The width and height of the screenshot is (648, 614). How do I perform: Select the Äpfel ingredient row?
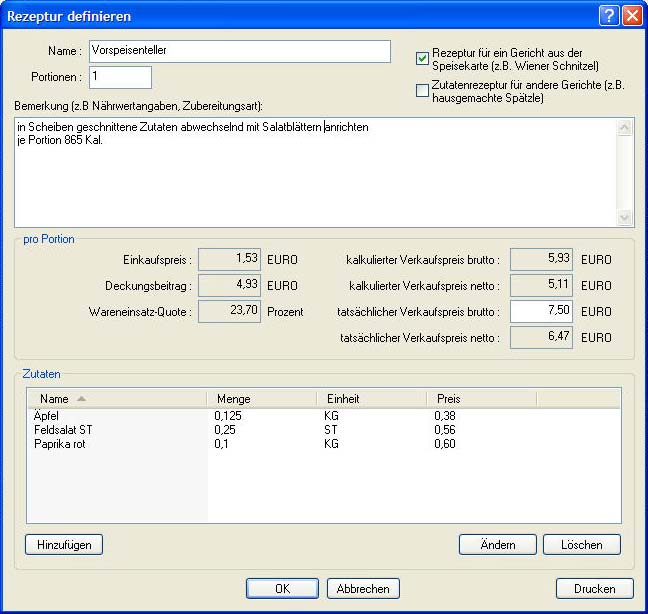pyautogui.click(x=324, y=416)
